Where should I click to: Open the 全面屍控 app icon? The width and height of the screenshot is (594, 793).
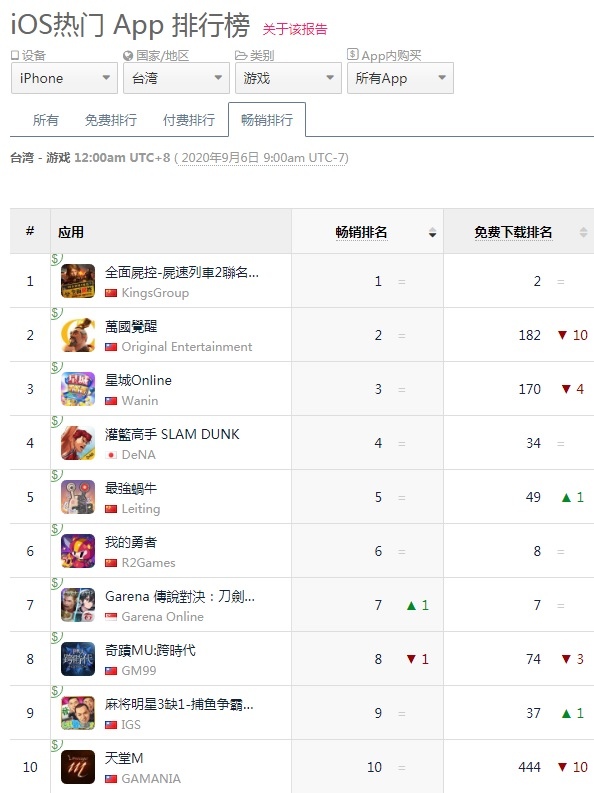78,281
